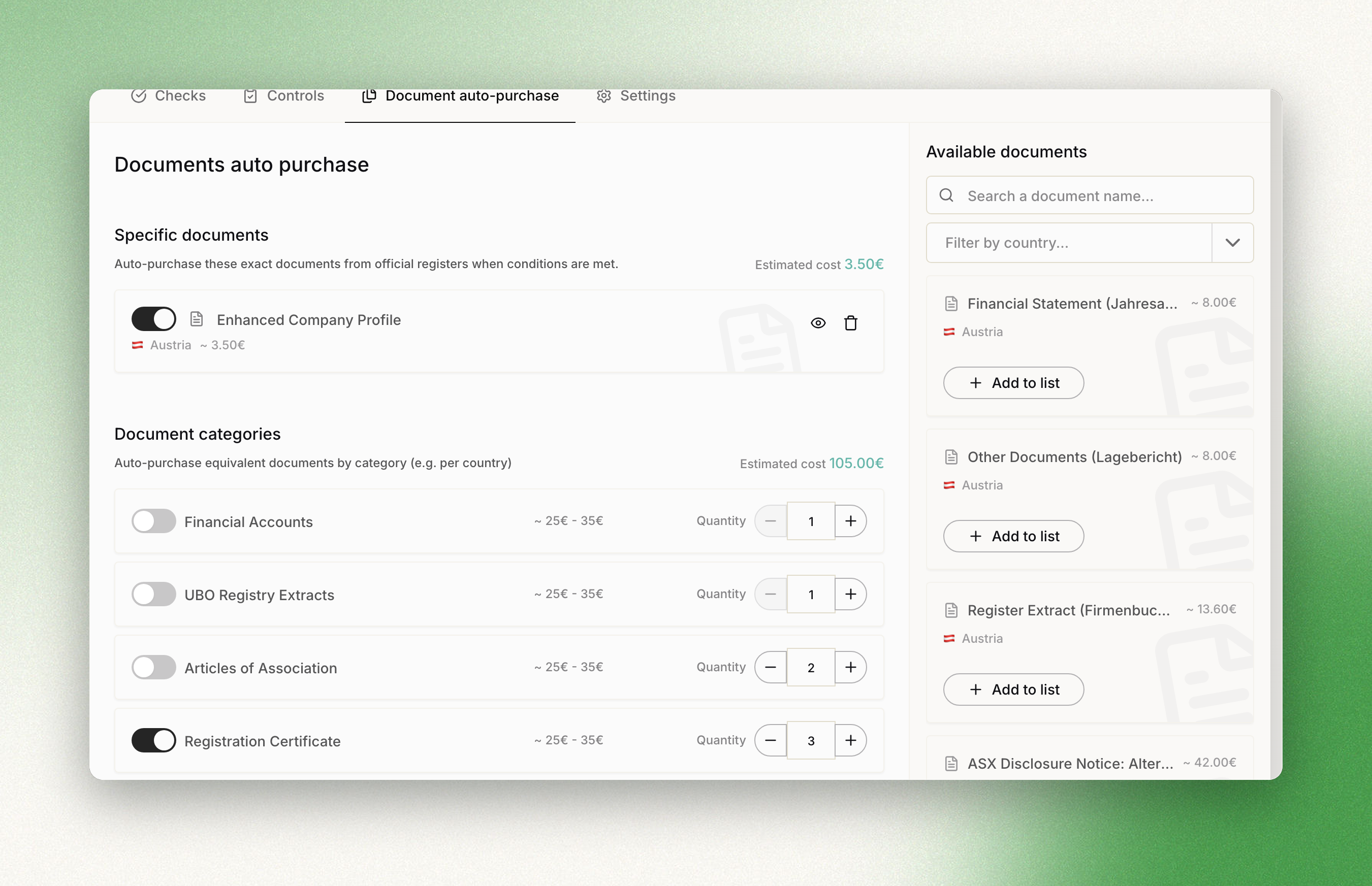Select the 'Register Extract (Firmenbuc...' title
This screenshot has width=1372, height=886.
click(x=1069, y=610)
